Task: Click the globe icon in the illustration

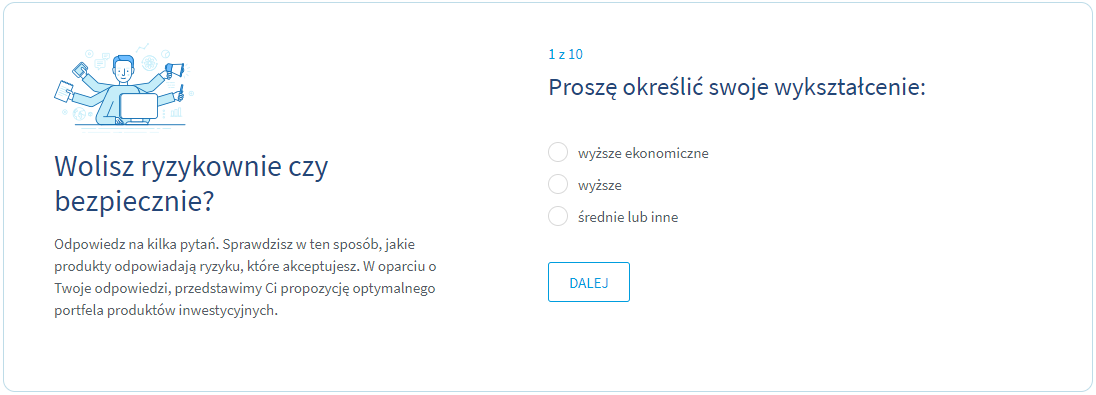Action: pos(79,114)
